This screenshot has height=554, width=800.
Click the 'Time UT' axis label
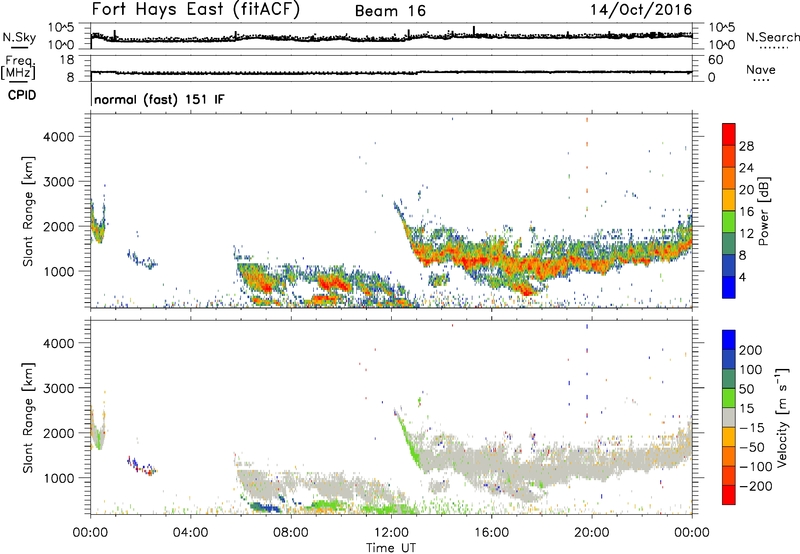(x=391, y=548)
